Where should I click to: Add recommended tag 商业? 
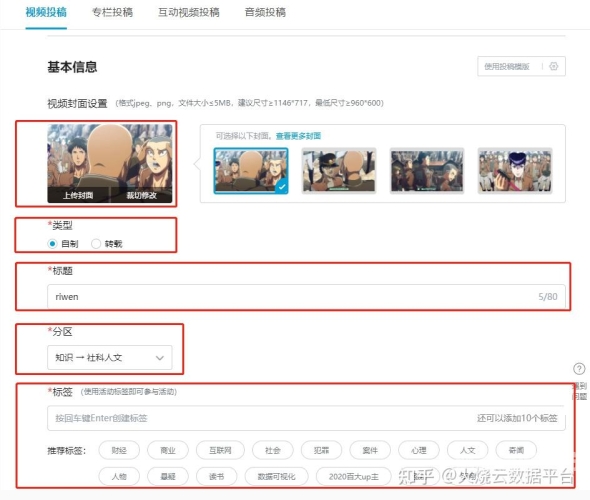(168, 450)
